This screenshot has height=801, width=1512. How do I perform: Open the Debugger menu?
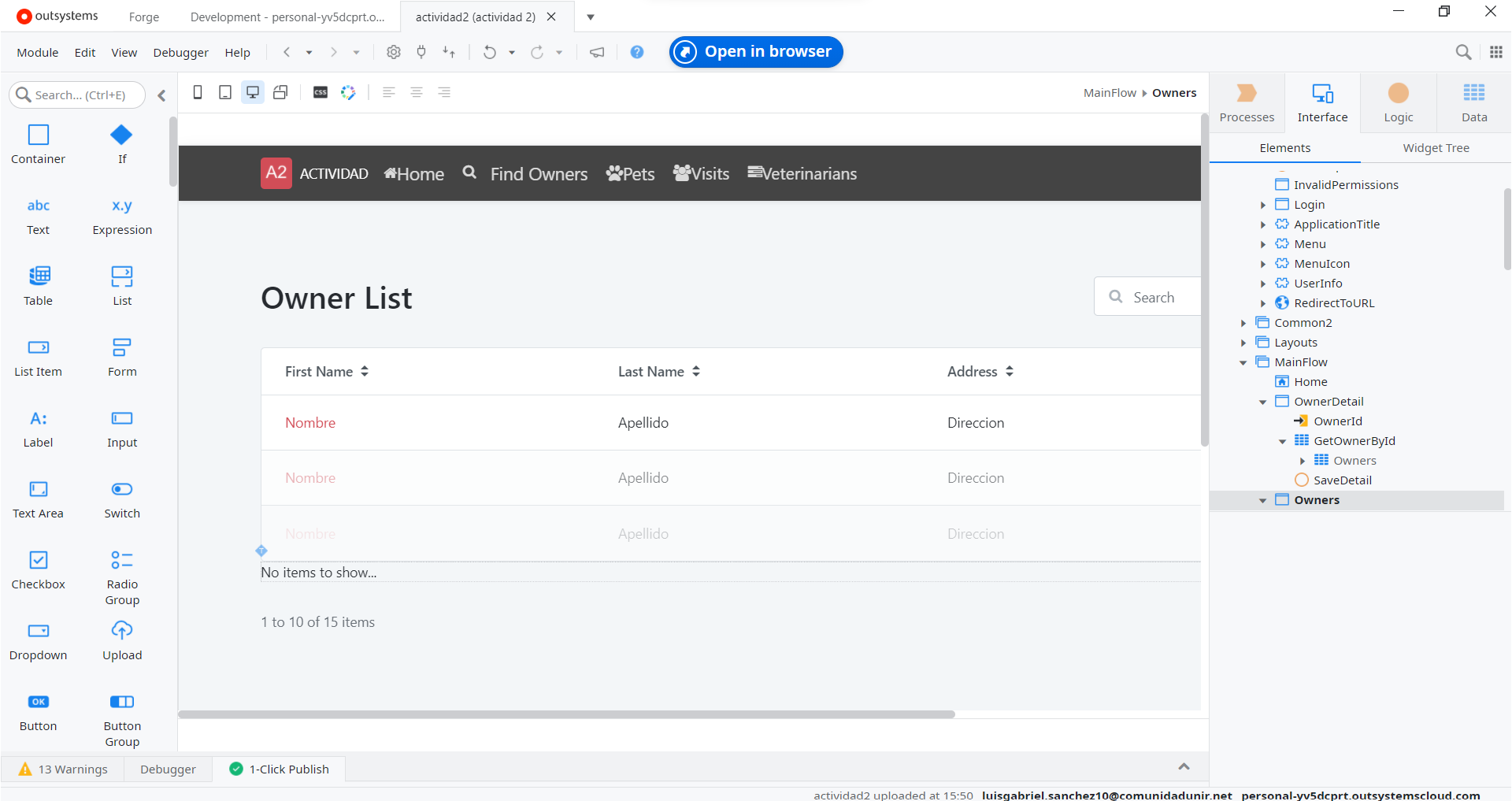pos(180,53)
